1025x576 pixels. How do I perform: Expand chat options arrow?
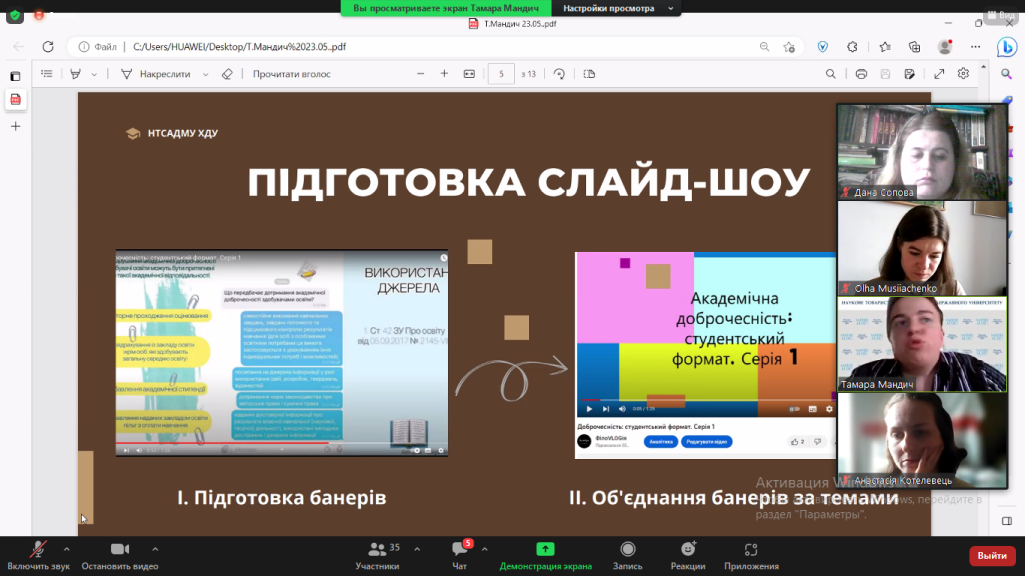[484, 549]
